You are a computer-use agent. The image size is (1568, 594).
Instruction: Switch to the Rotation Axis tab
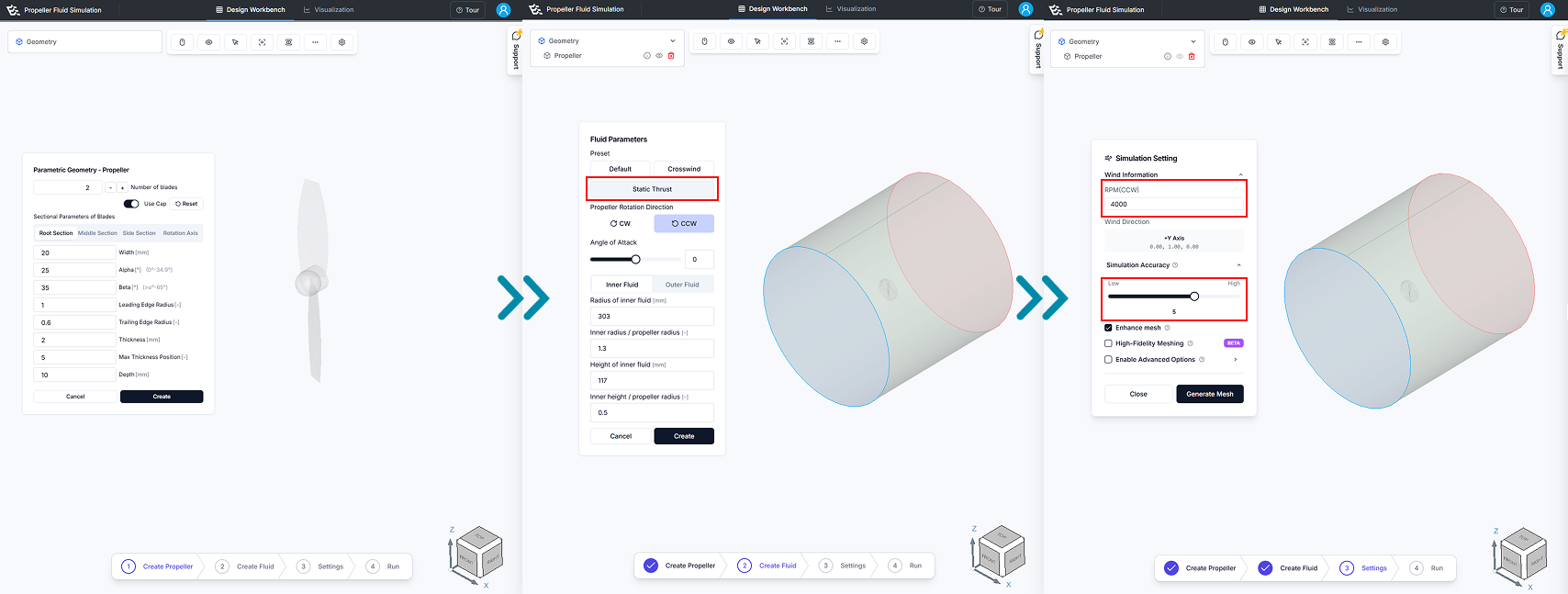click(181, 233)
